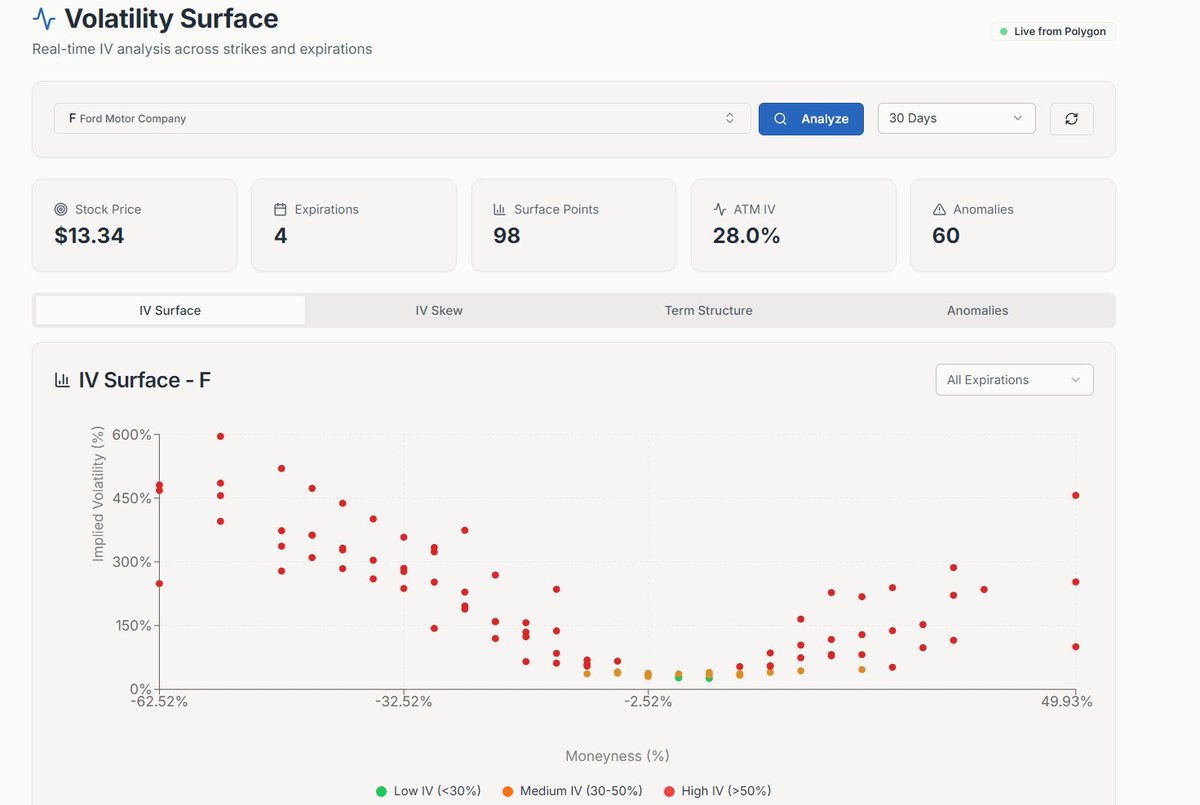Click the Implied Volatility (%) axis title

tap(98, 494)
